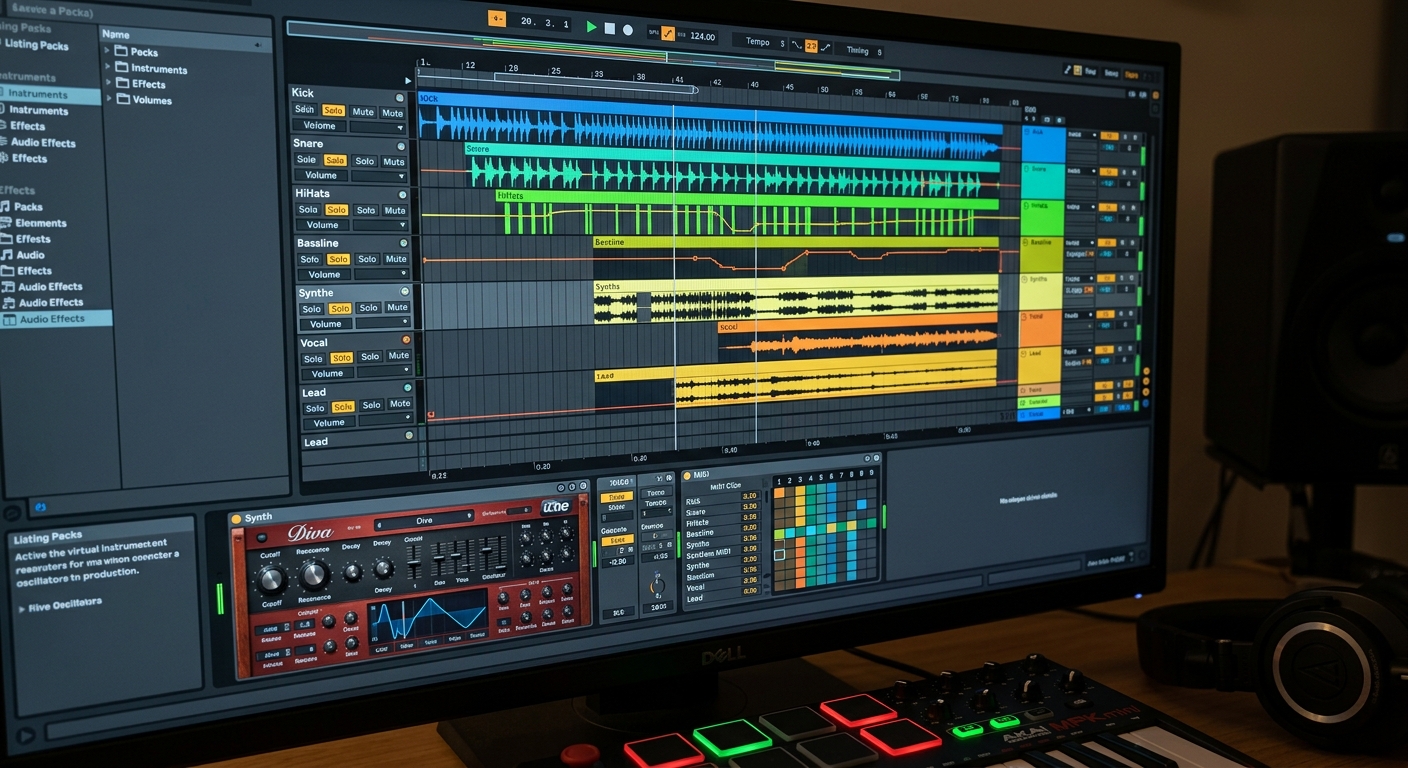Click the small triangle at timeline ruler start
This screenshot has width=1408, height=768.
(408, 80)
